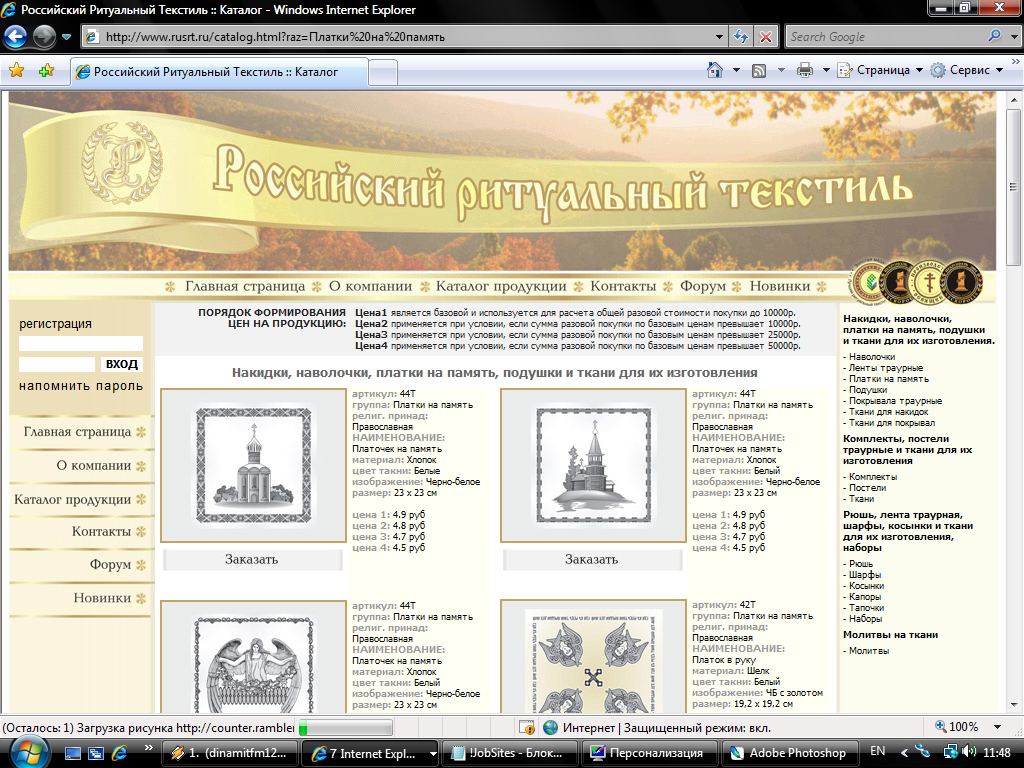Click the Print icon in the browser toolbar

pyautogui.click(x=805, y=70)
